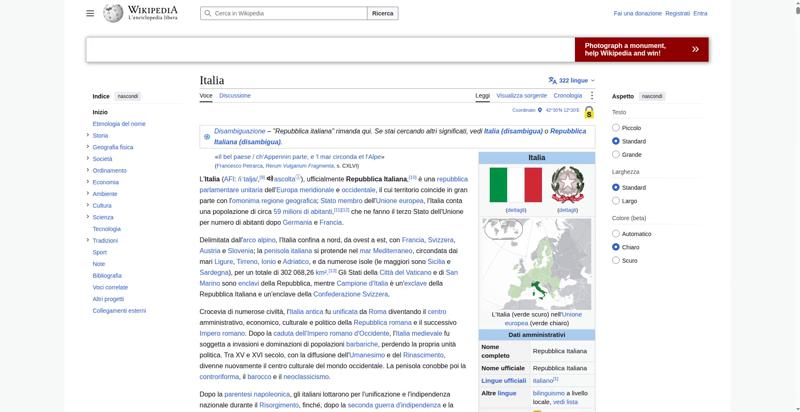Open the Impero romano link
The width and height of the screenshot is (800, 412).
222,333
